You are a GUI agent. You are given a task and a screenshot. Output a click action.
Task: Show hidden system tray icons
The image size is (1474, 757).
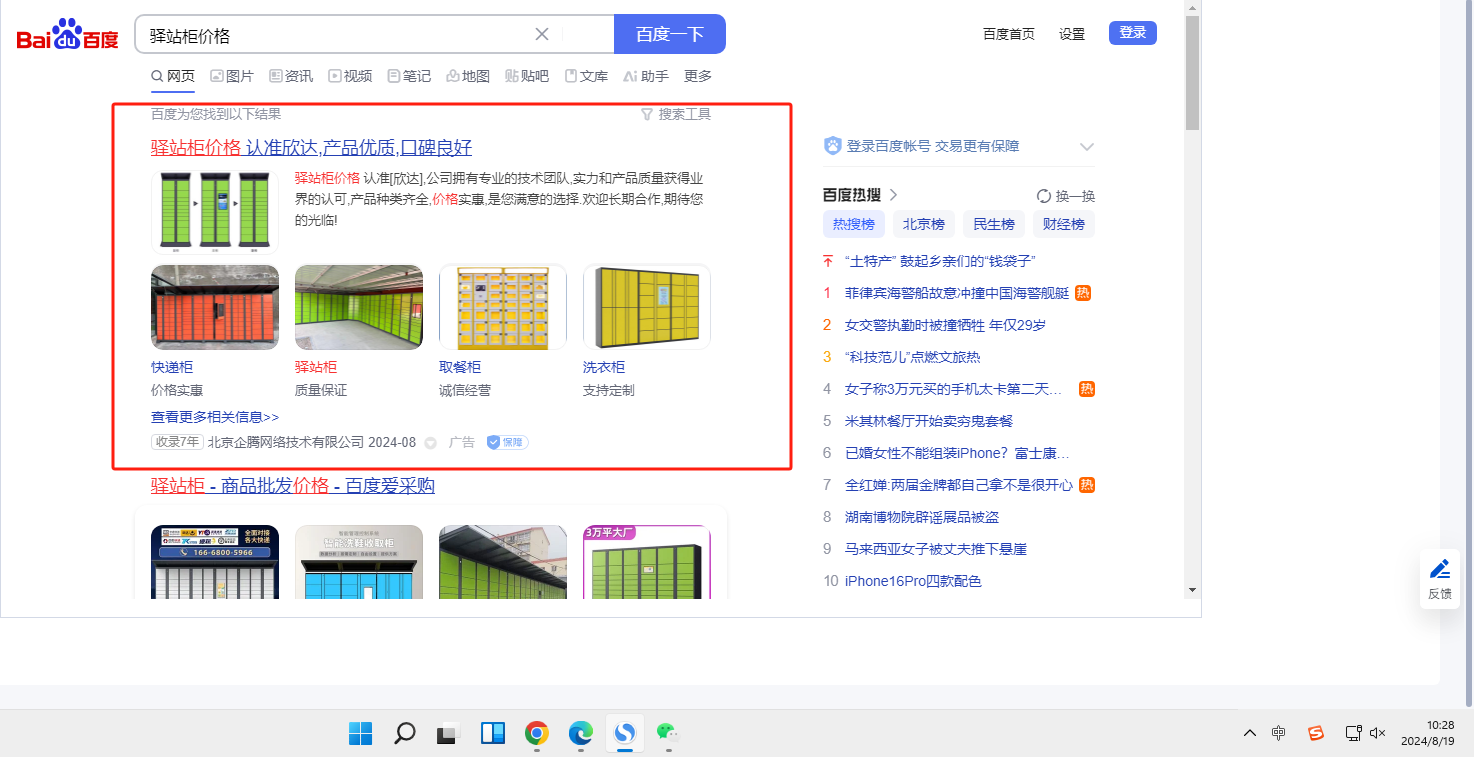[x=1250, y=733]
